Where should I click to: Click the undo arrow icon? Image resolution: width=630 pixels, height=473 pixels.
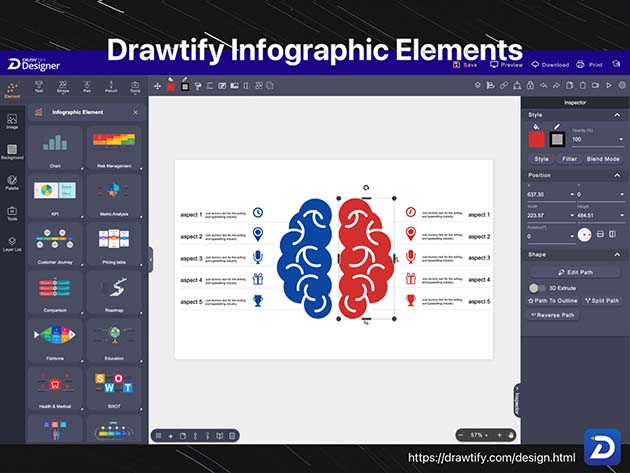[x=543, y=85]
